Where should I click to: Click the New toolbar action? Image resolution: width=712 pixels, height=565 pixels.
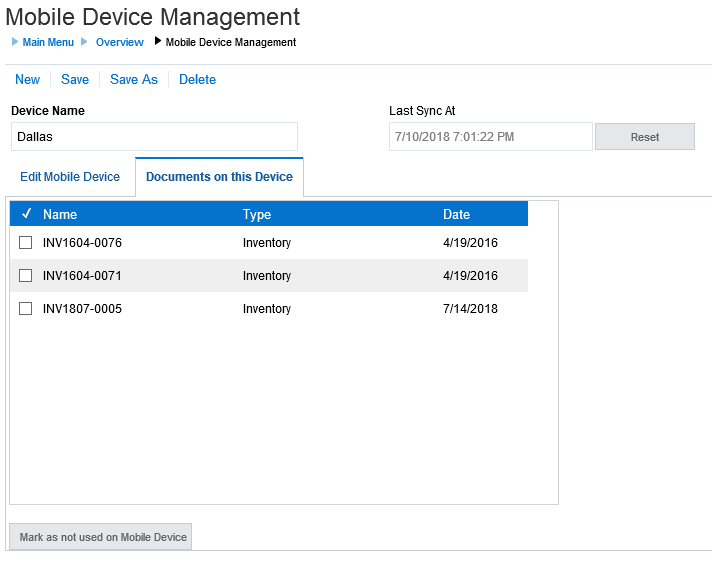(x=27, y=80)
